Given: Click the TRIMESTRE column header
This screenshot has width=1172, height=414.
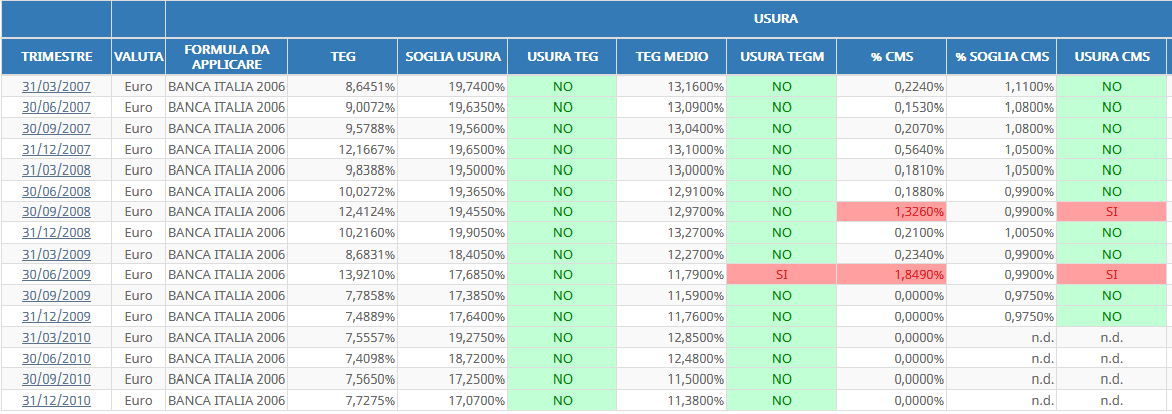Looking at the screenshot, I should tap(57, 57).
